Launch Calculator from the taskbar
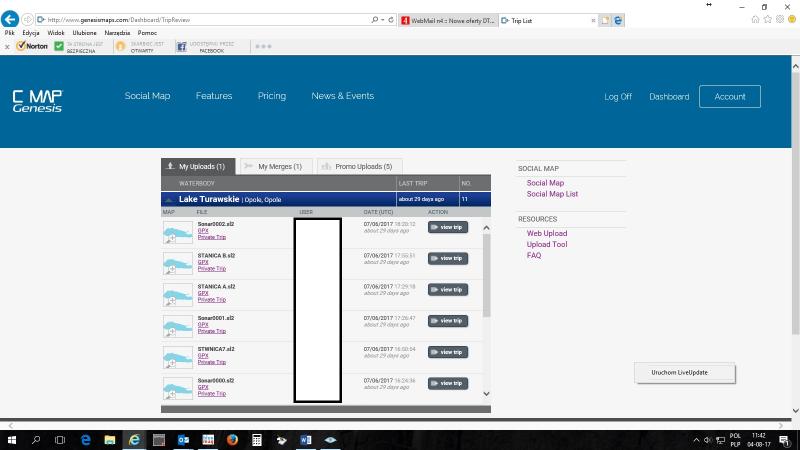 tap(256, 440)
